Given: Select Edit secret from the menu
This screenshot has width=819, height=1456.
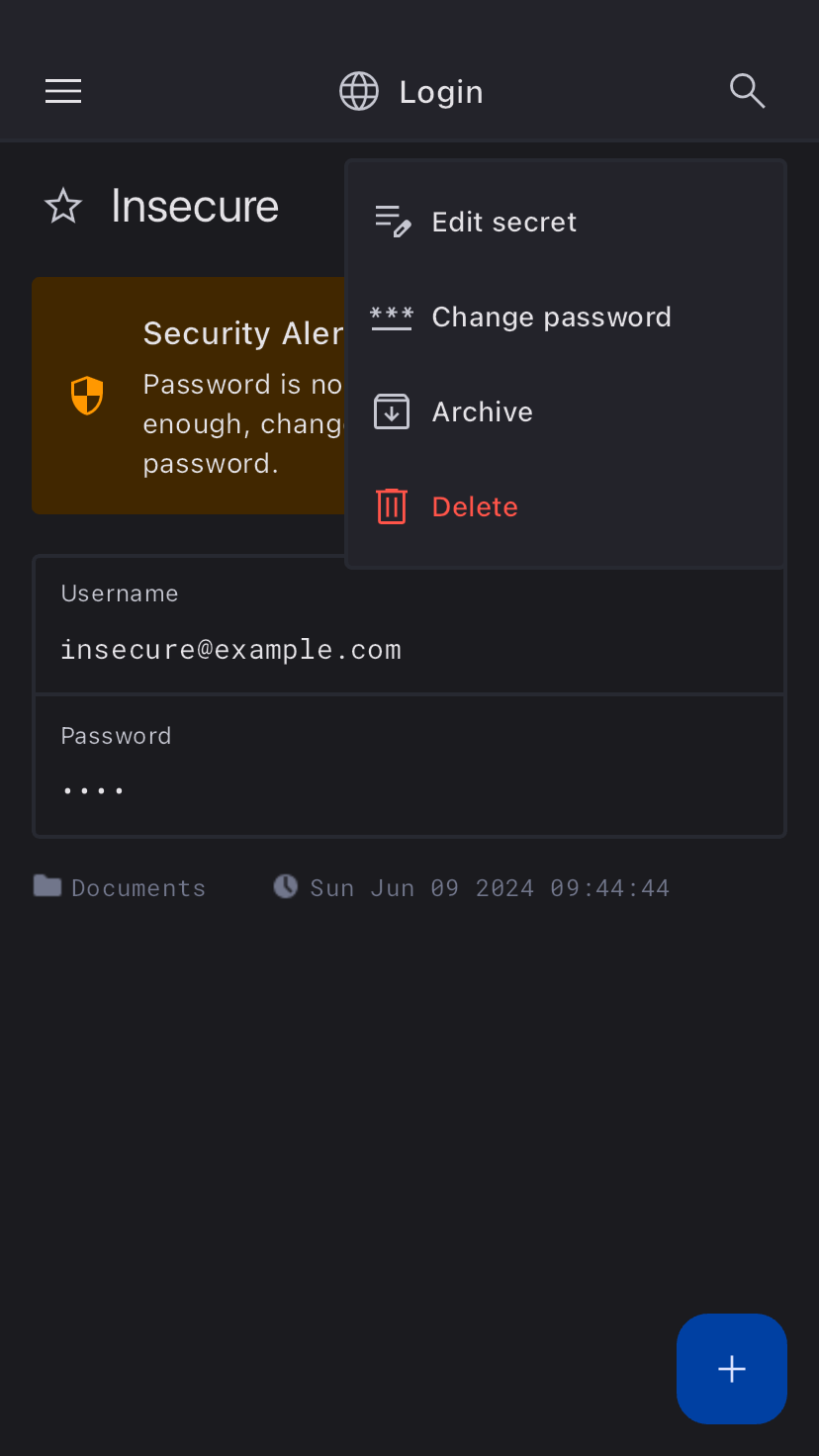Looking at the screenshot, I should pos(504,222).
